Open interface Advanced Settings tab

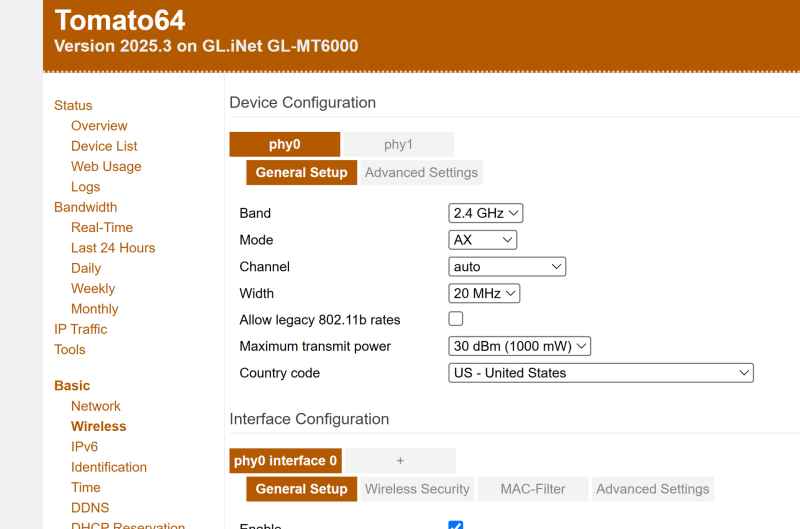(x=653, y=489)
